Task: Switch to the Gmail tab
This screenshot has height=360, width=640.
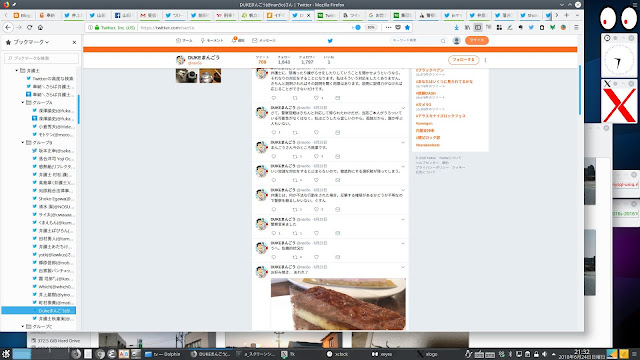Action: (x=149, y=15)
